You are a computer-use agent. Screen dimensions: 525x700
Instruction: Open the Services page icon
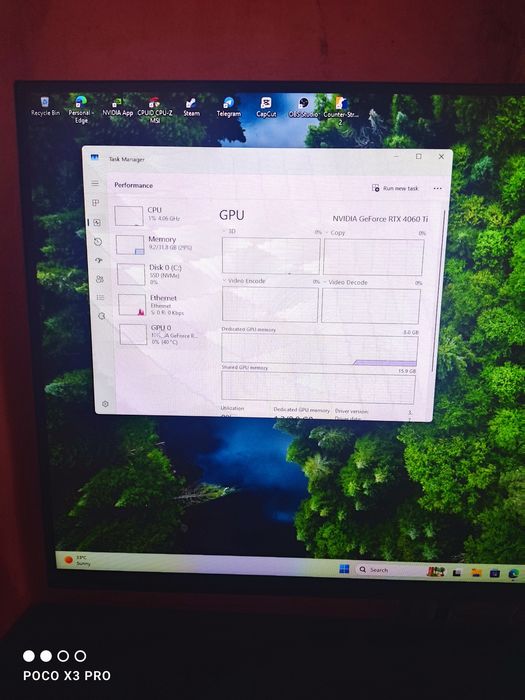coord(101,316)
